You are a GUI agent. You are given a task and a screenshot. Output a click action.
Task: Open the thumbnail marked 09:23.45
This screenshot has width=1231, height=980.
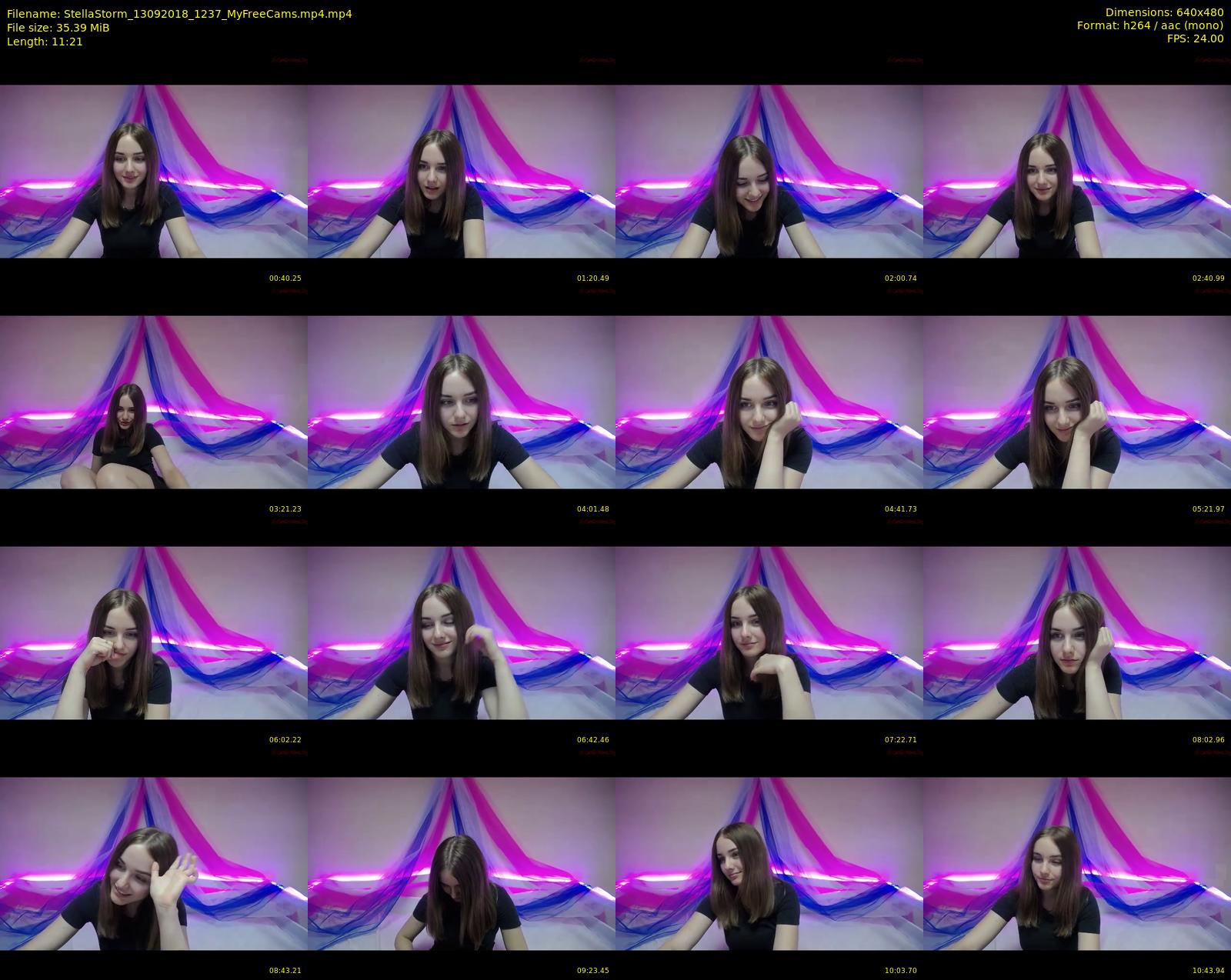click(462, 863)
